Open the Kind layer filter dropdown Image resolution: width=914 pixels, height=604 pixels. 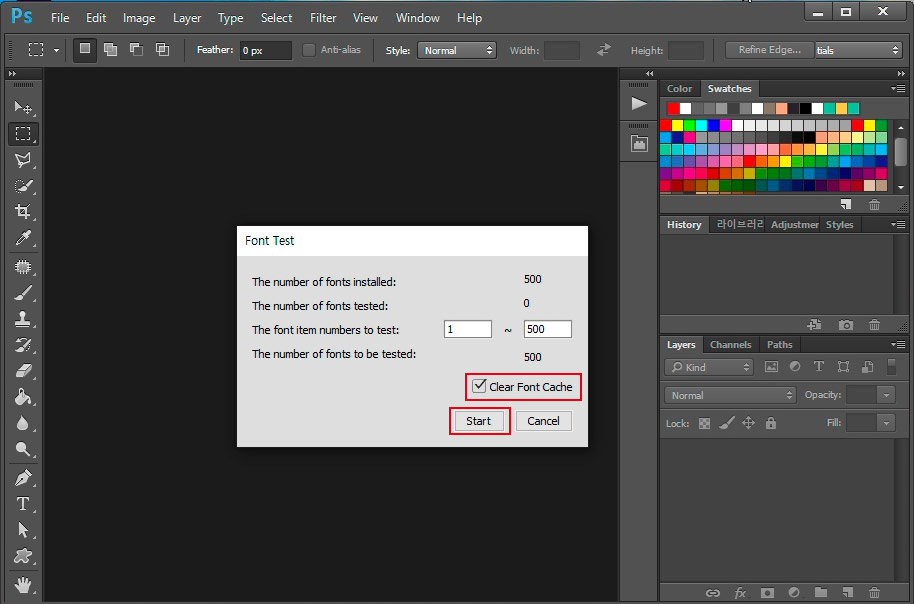pyautogui.click(x=709, y=367)
